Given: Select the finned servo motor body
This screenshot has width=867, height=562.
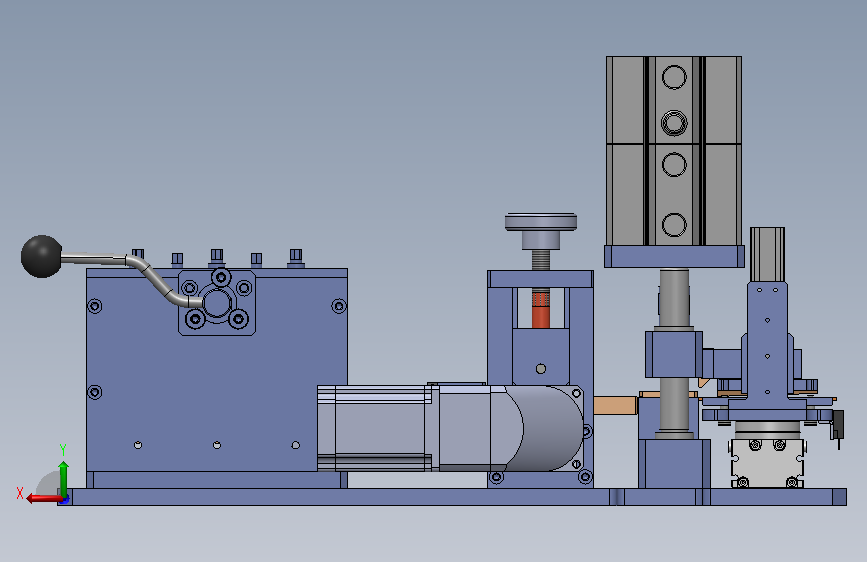Looking at the screenshot, I should (374, 429).
